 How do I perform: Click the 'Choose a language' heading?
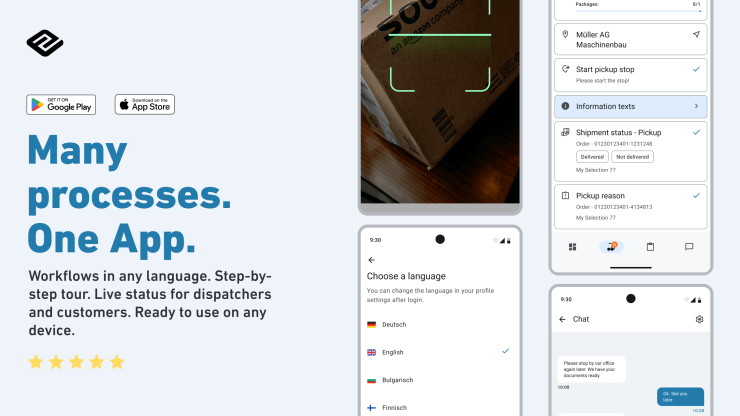(406, 276)
